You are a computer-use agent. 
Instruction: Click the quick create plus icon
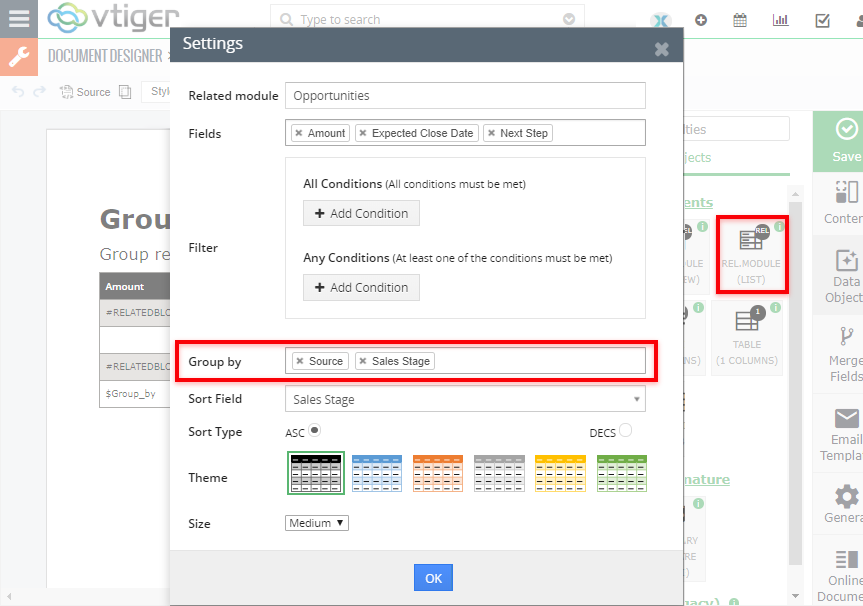[701, 20]
